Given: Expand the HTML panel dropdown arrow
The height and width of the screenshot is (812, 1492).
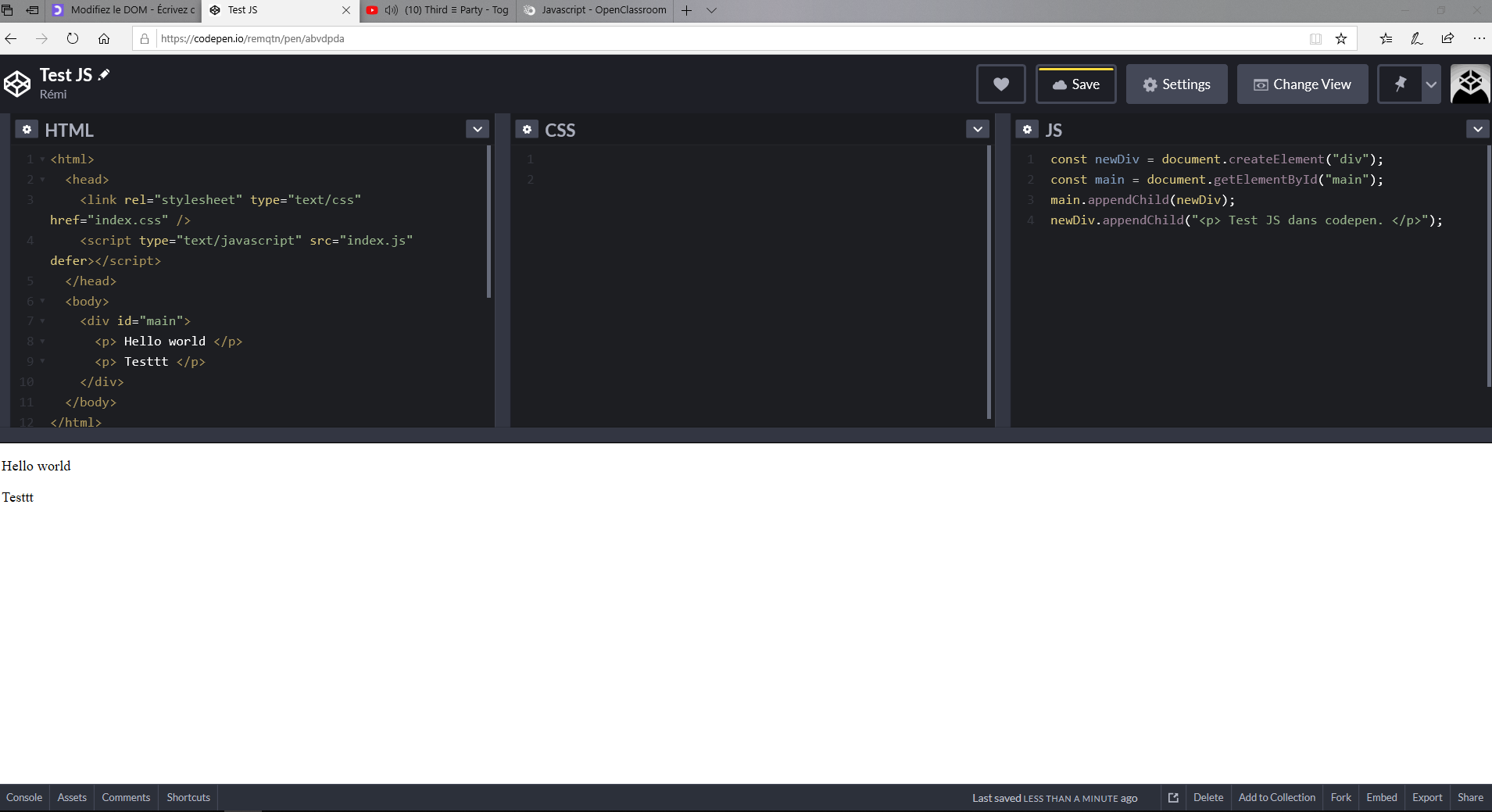Looking at the screenshot, I should click(477, 129).
